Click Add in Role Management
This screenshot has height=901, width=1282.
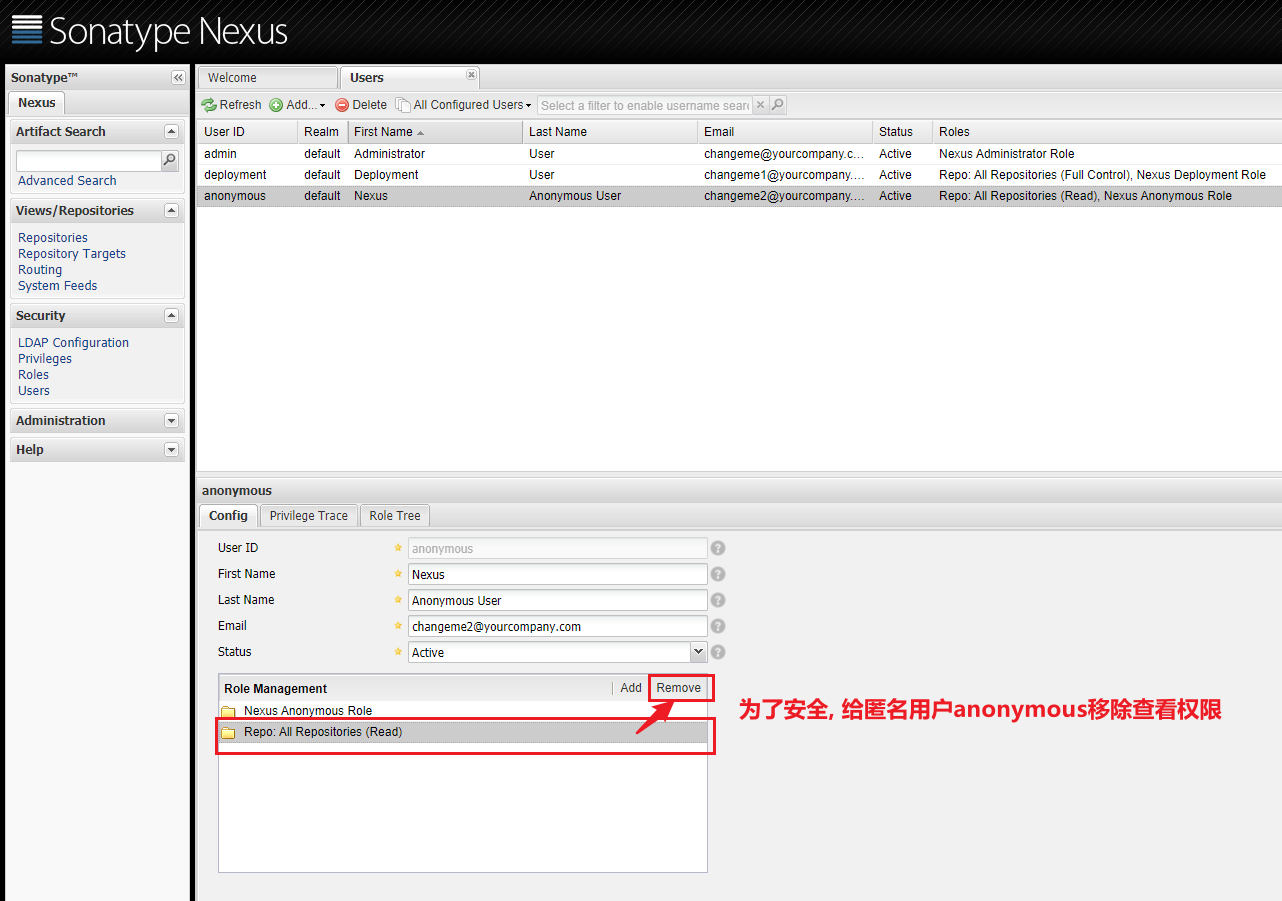[631, 688]
